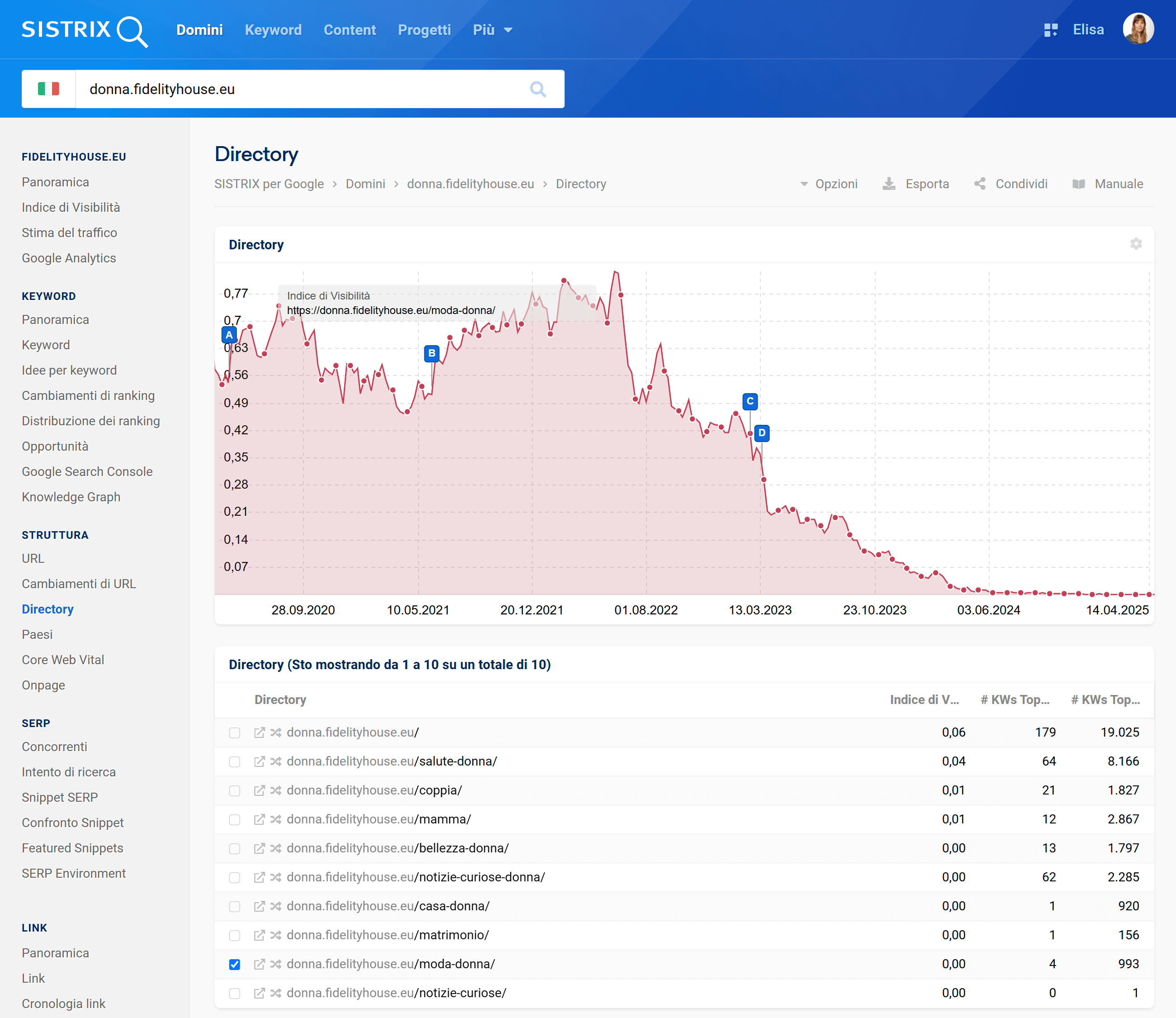Click event pin A on chart
The image size is (1176, 1018).
pyautogui.click(x=229, y=335)
